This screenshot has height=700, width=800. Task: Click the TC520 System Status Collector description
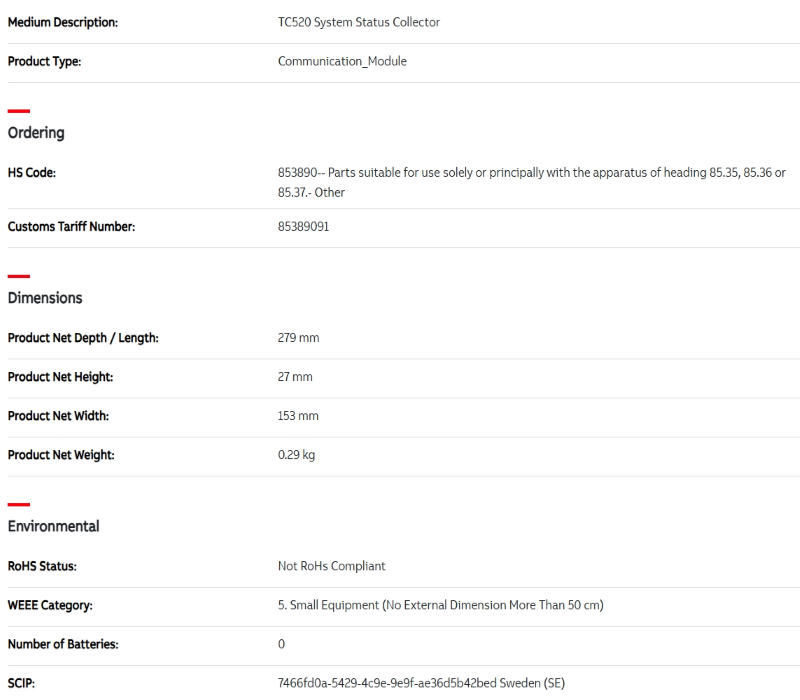[358, 22]
